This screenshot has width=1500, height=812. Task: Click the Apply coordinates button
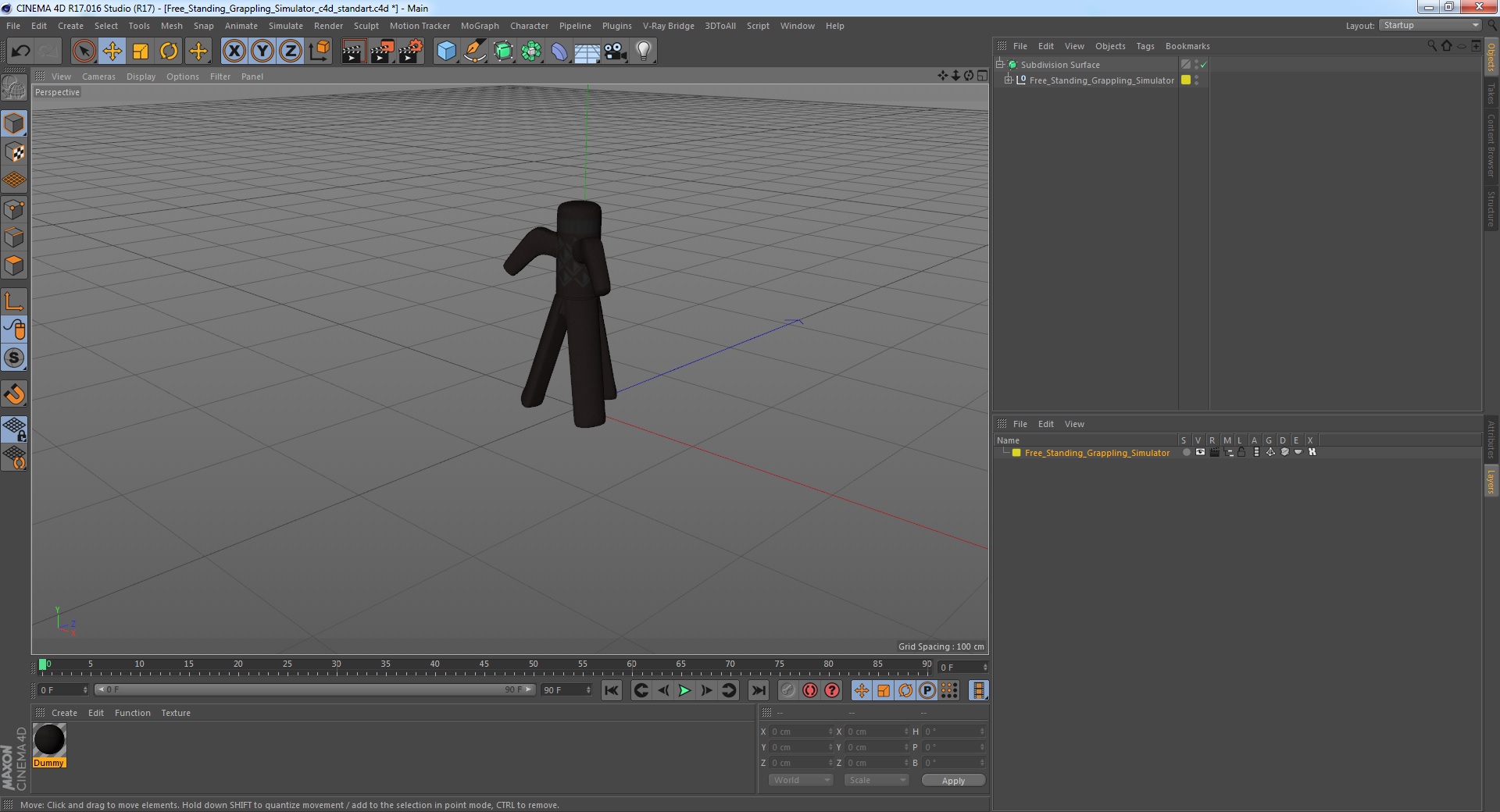pos(953,780)
